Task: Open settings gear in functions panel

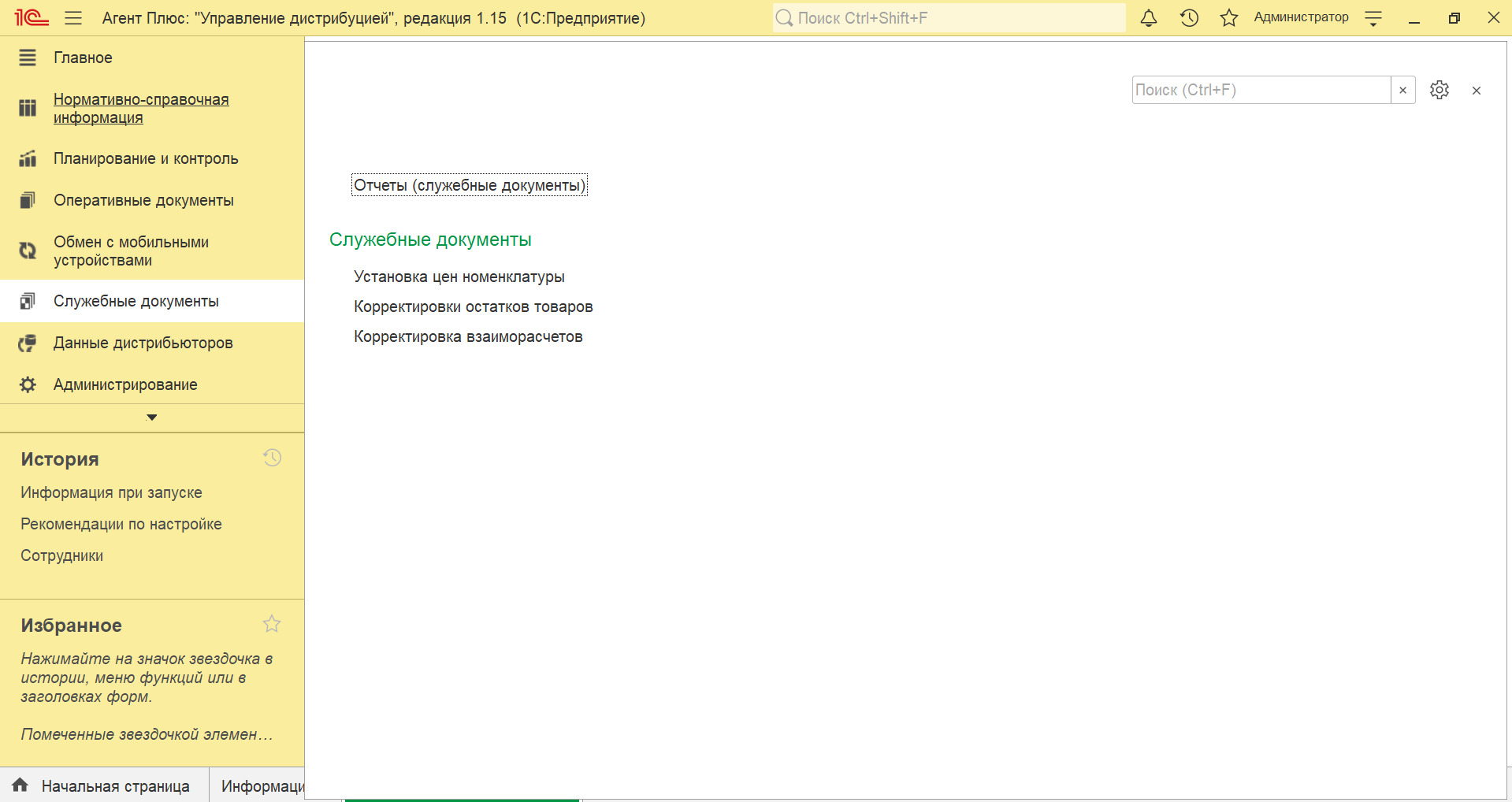Action: (1439, 91)
